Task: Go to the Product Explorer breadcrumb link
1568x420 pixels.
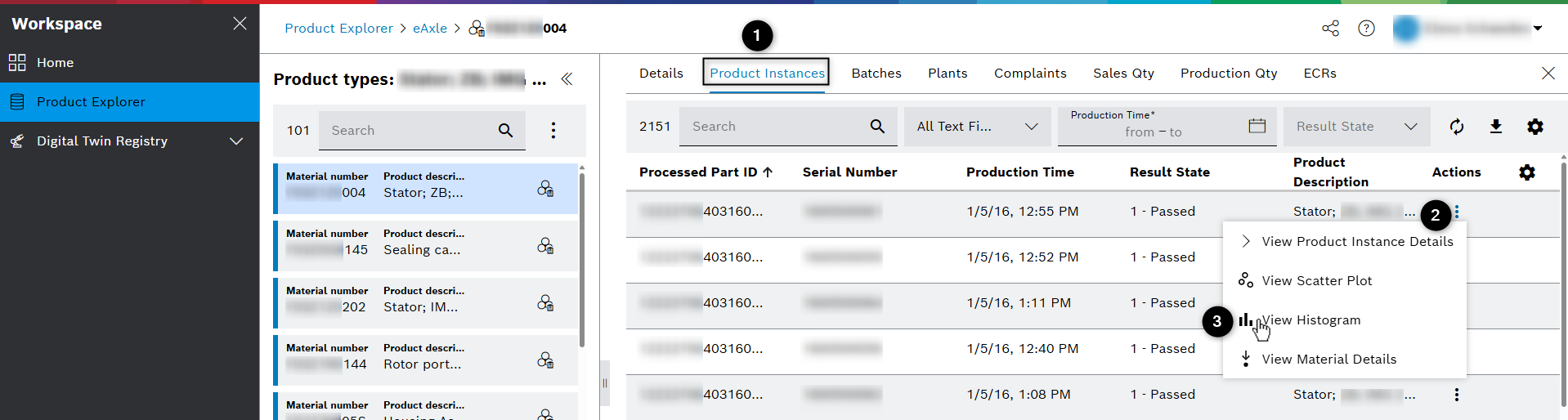Action: click(338, 29)
